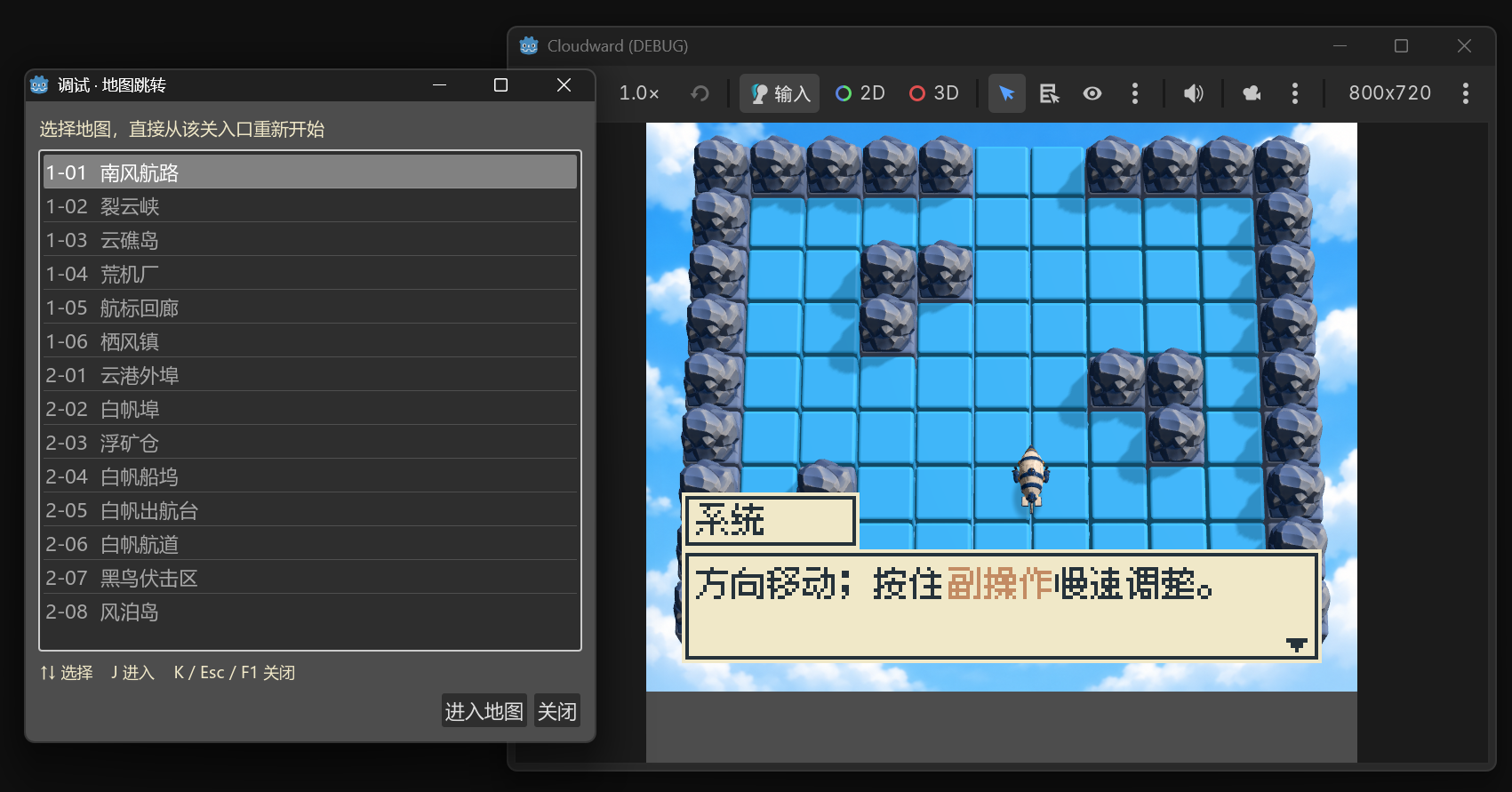Click the Godot icon in the 调试 window title bar
The width and height of the screenshot is (1512, 792).
[39, 84]
